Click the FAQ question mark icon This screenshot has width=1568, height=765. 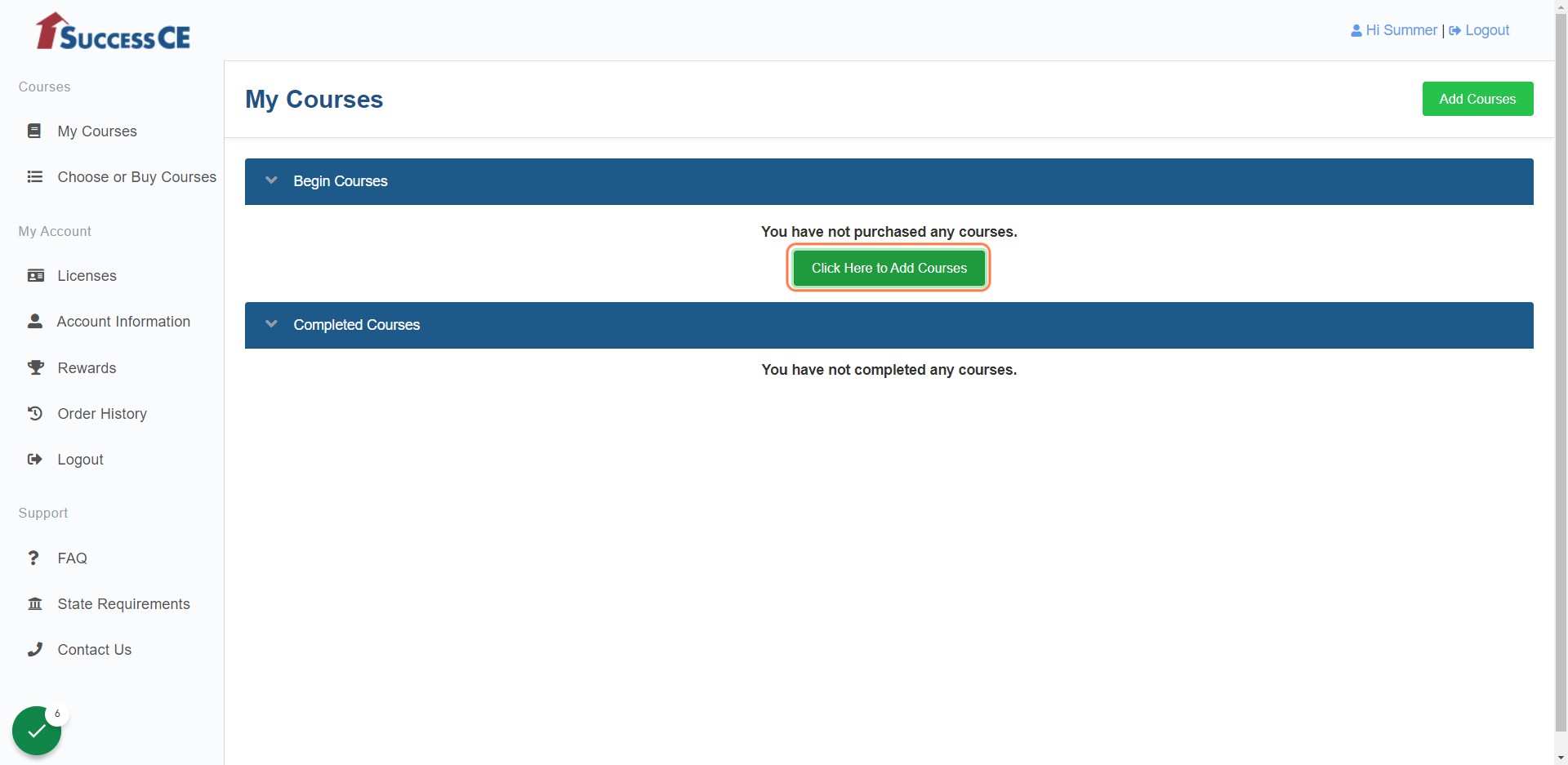tap(33, 558)
